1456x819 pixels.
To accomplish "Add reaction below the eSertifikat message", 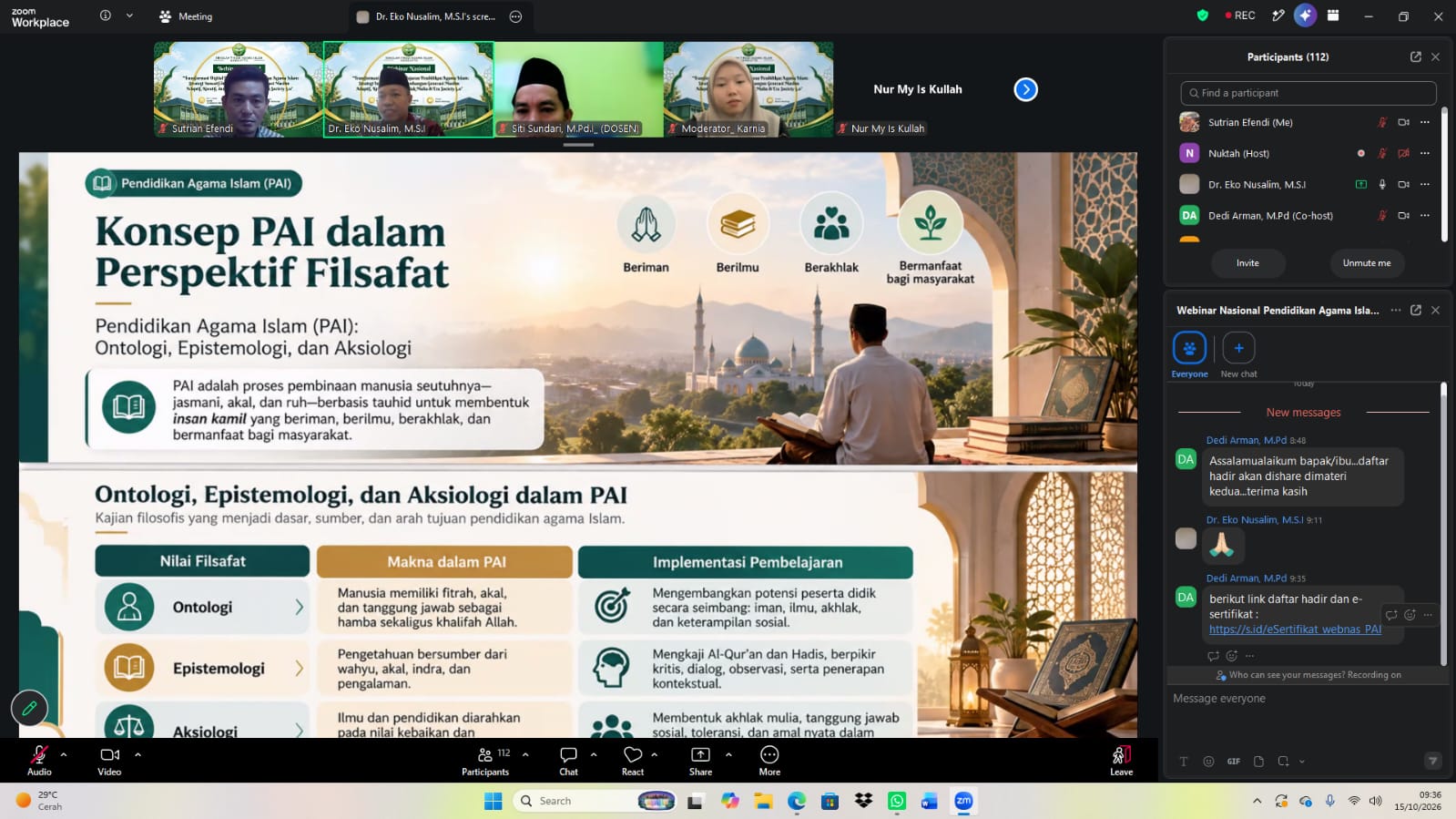I will coord(1232,656).
